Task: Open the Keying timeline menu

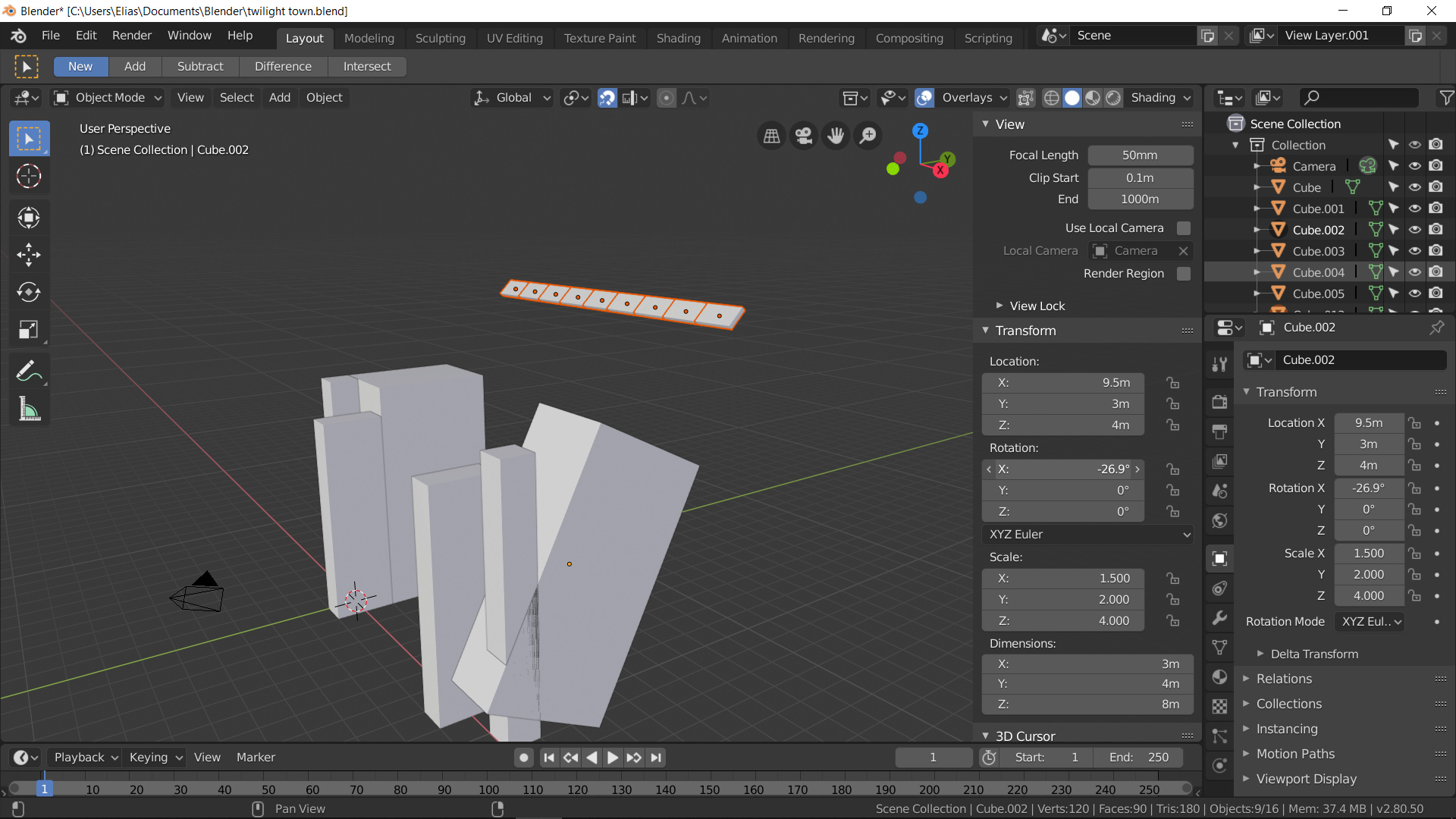Action: 155,758
